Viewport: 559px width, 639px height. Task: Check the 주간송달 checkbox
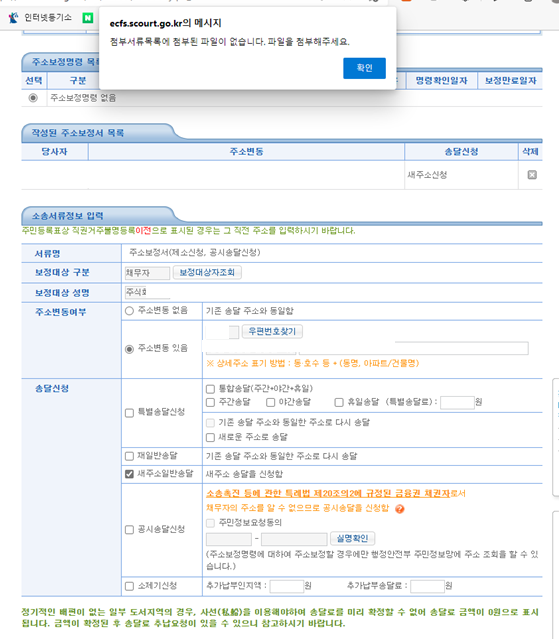pos(210,403)
